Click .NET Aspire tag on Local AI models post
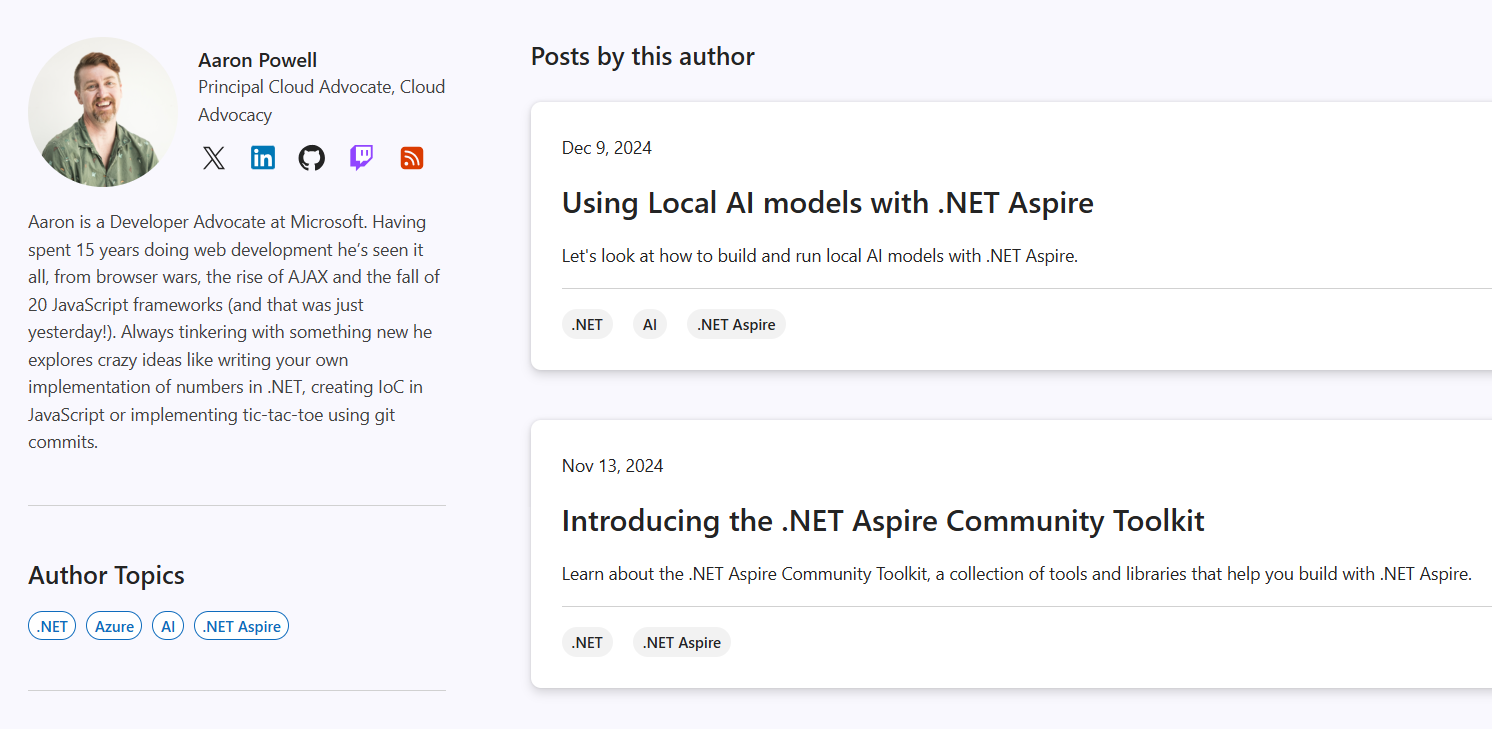Viewport: 1492px width, 729px height. tap(736, 324)
